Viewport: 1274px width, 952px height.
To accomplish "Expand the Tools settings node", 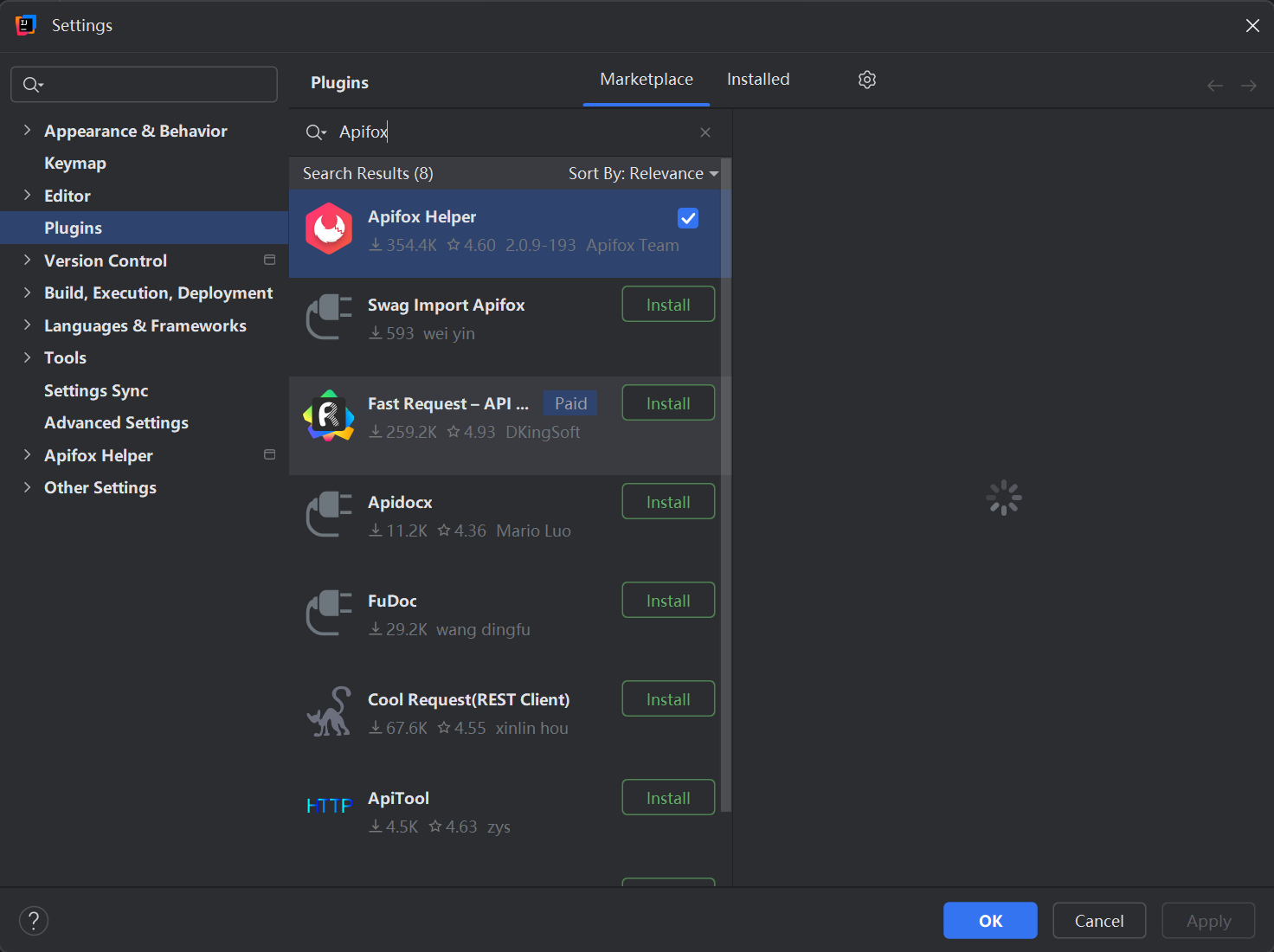I will coord(27,357).
